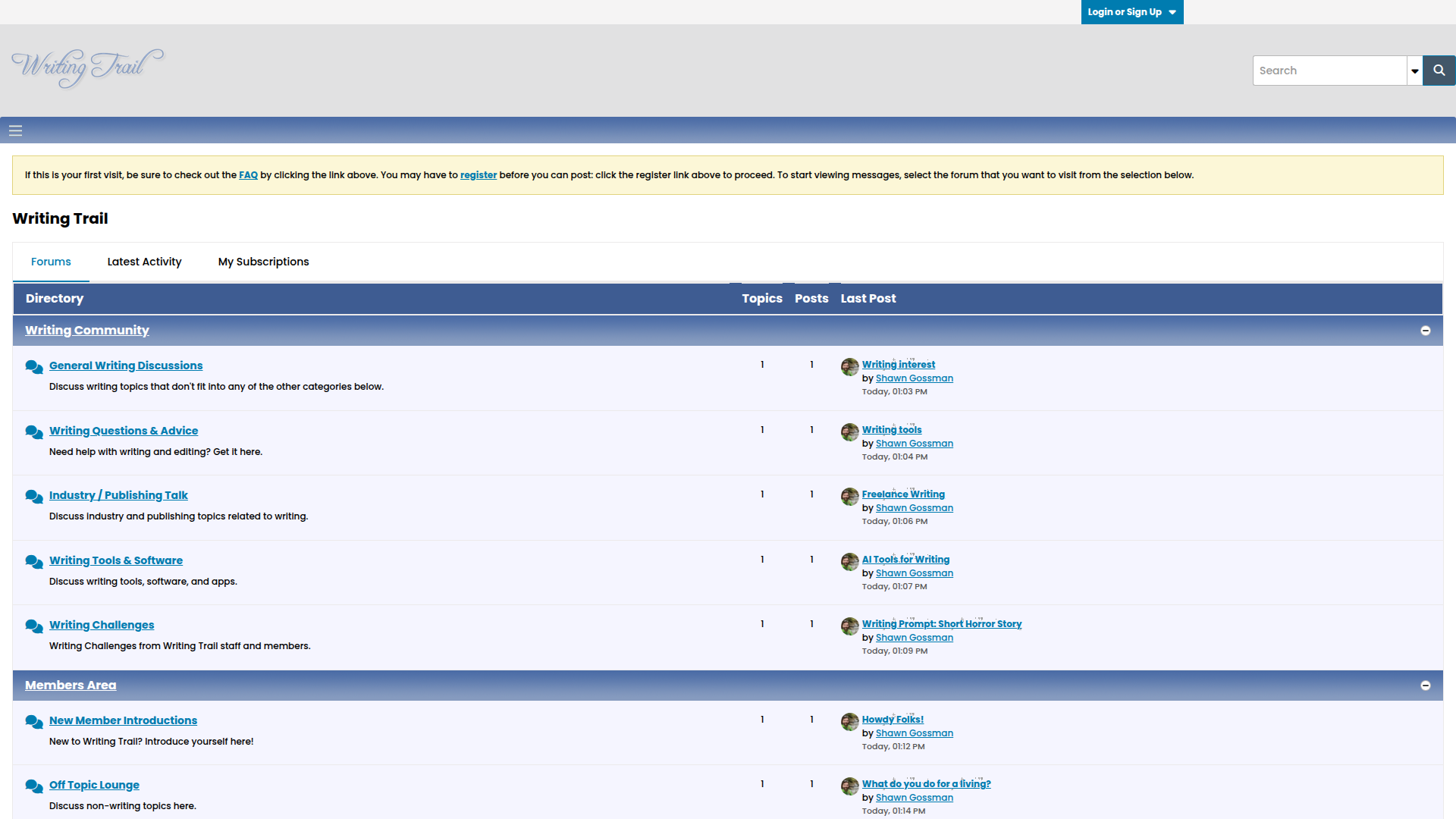Open the AI Tools for Writing post
The width and height of the screenshot is (1456, 819).
pyautogui.click(x=905, y=560)
